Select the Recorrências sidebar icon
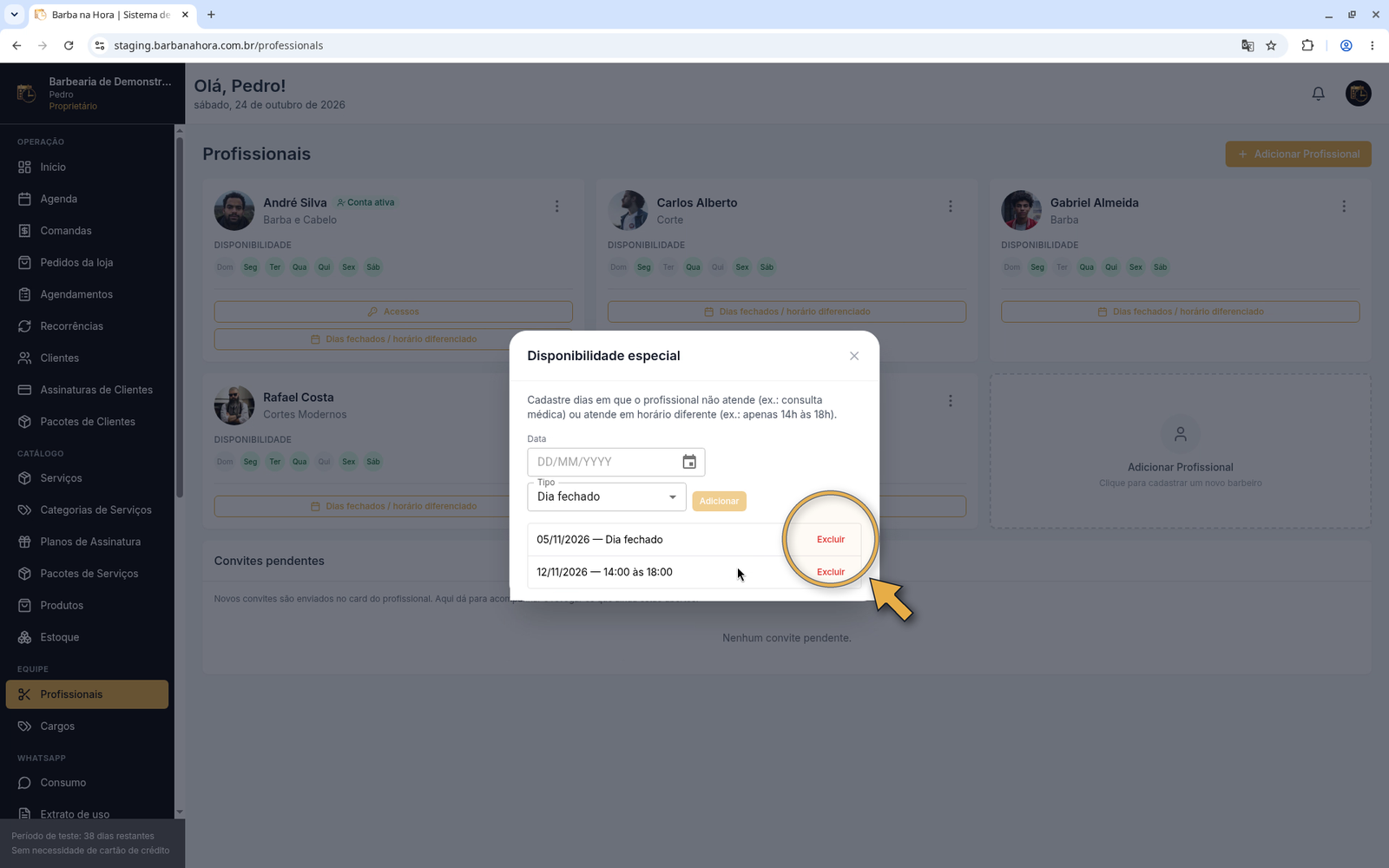The height and width of the screenshot is (868, 1389). [24, 326]
